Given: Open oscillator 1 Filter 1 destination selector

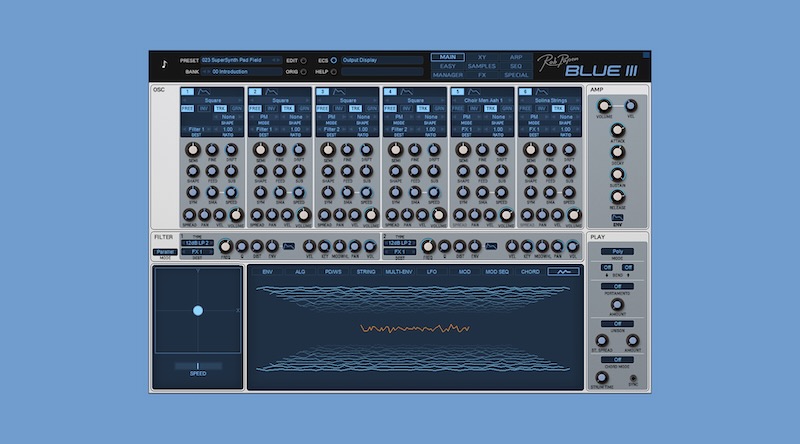Looking at the screenshot, I should point(196,130).
